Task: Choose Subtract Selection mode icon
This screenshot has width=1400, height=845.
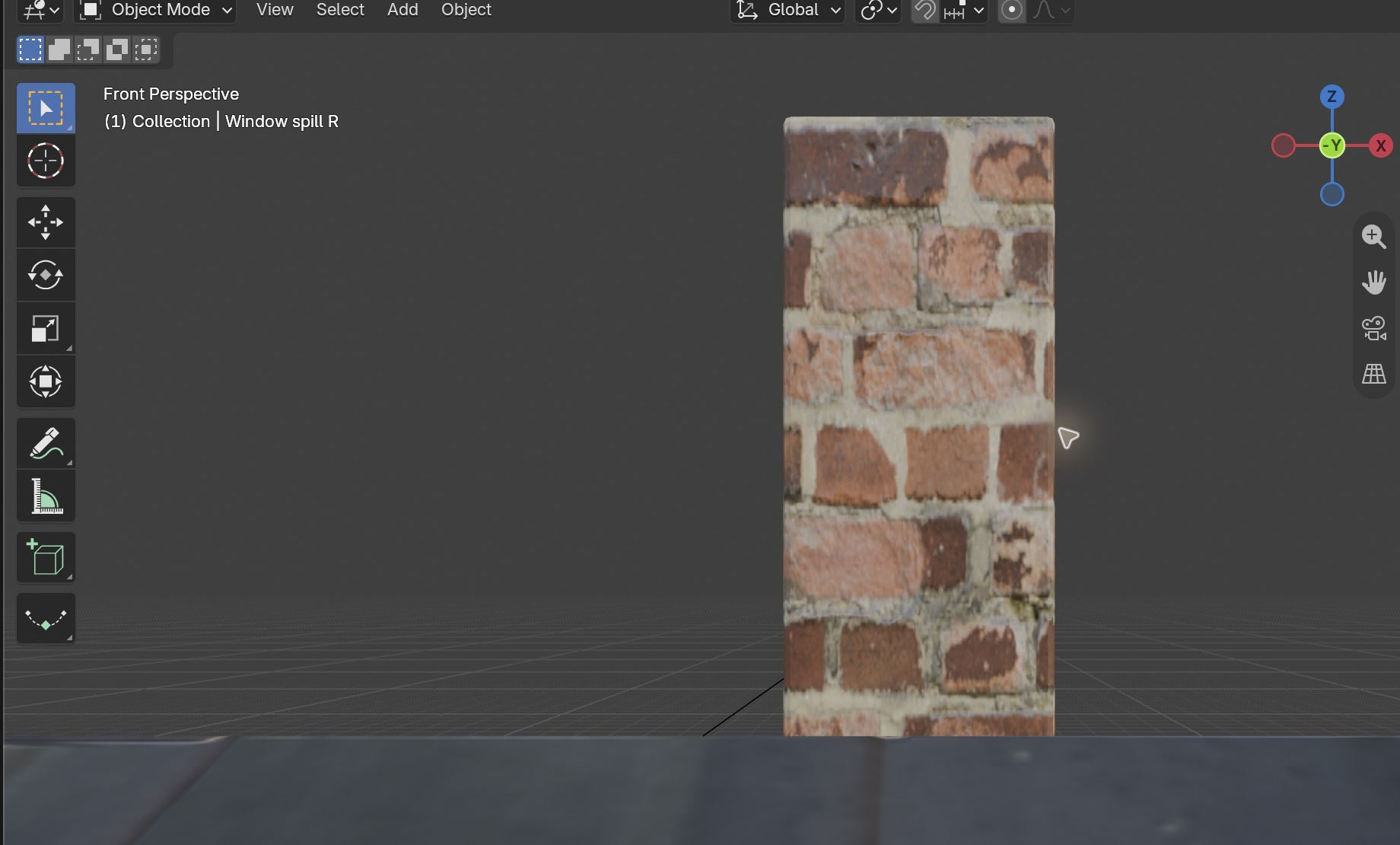Action: pyautogui.click(x=88, y=50)
